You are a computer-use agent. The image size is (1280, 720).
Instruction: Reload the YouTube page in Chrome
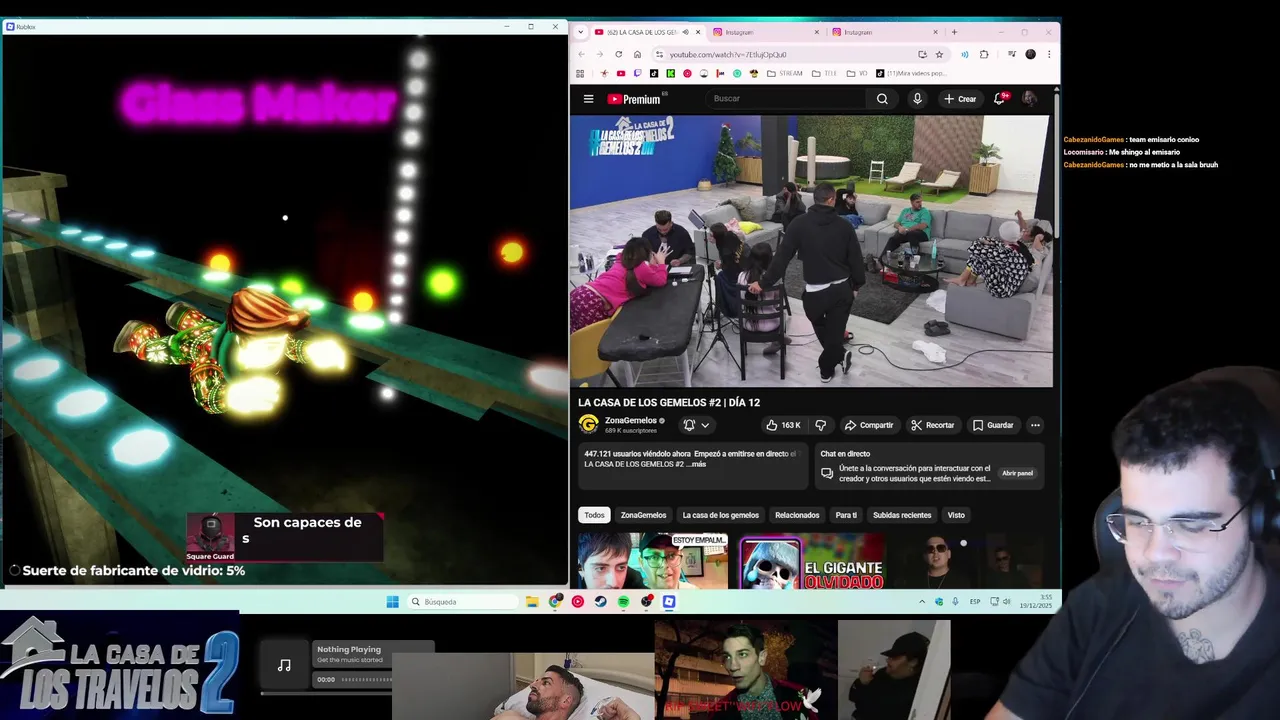click(x=618, y=54)
